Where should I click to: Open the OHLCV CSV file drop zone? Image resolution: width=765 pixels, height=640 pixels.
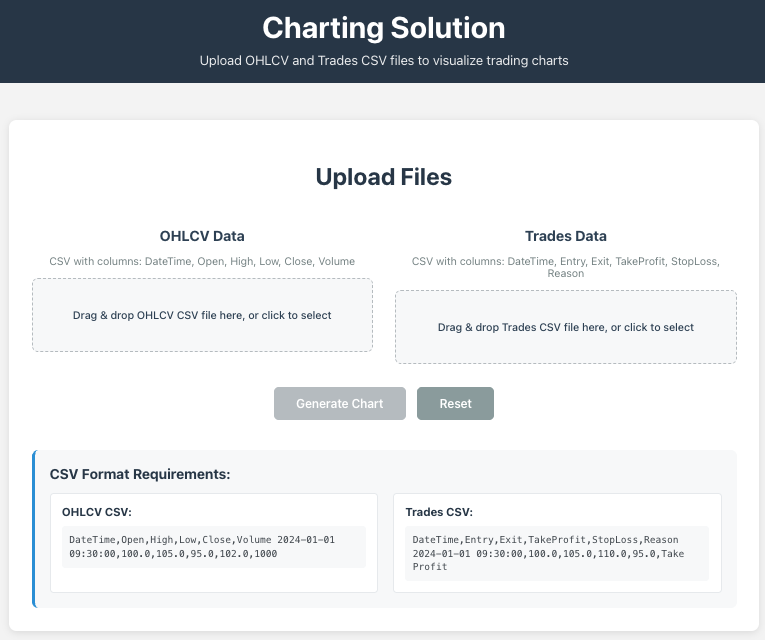[x=202, y=315]
